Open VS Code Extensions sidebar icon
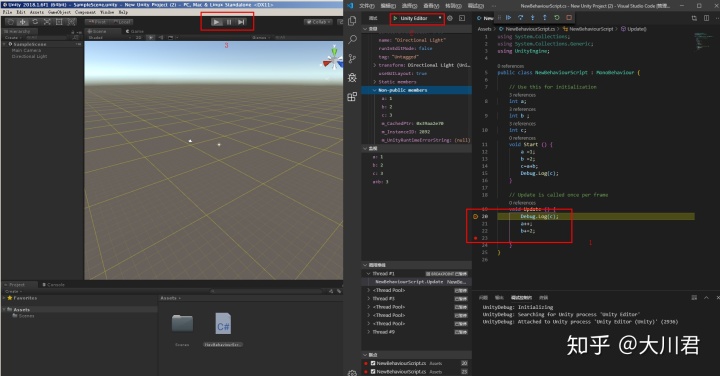 pos(352,96)
